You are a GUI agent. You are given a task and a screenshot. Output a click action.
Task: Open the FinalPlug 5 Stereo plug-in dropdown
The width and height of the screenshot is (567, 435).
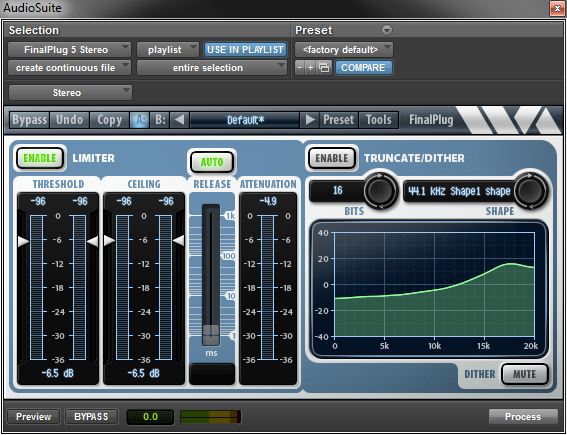coord(69,50)
